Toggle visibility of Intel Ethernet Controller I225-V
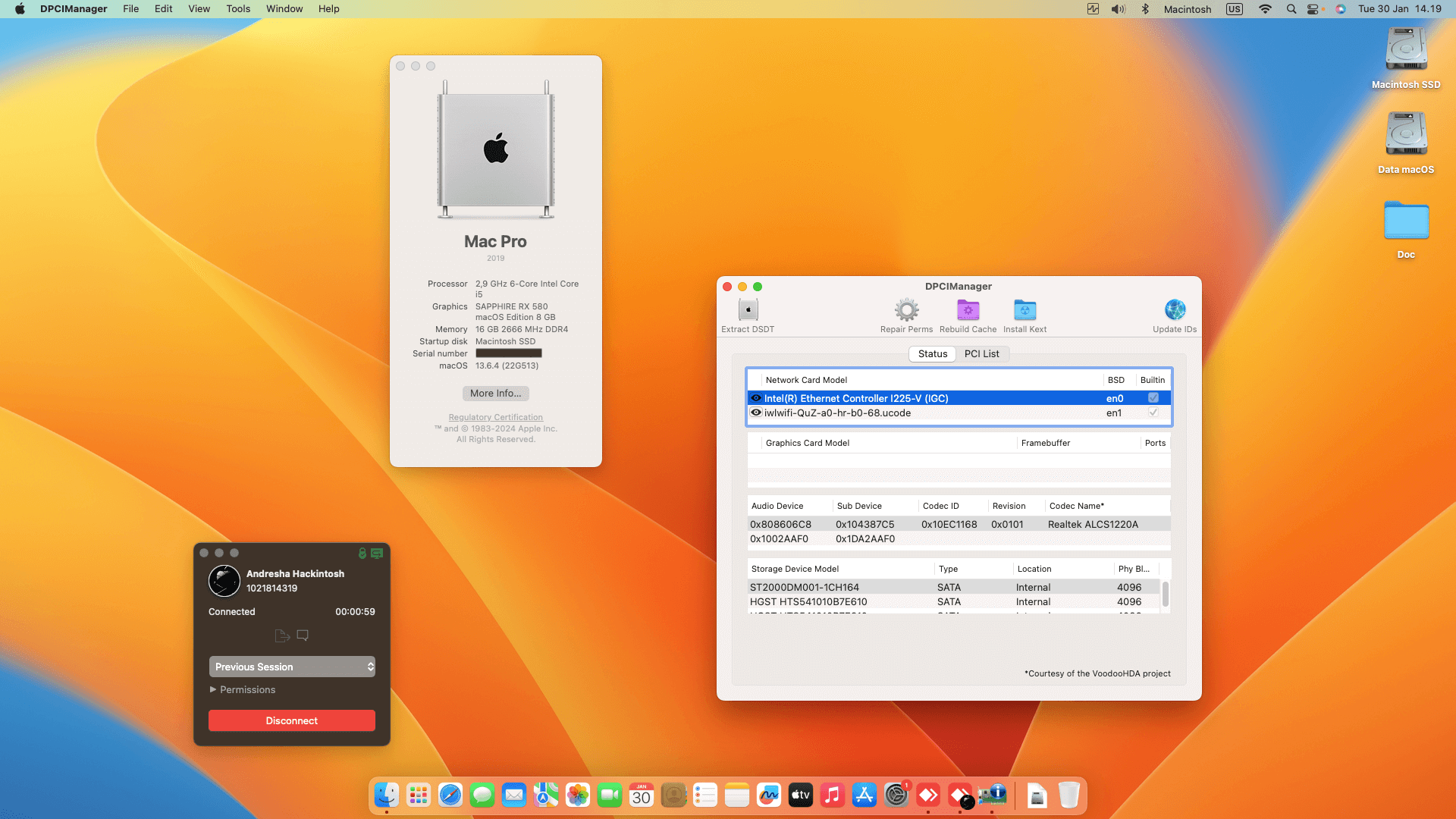 pos(755,397)
